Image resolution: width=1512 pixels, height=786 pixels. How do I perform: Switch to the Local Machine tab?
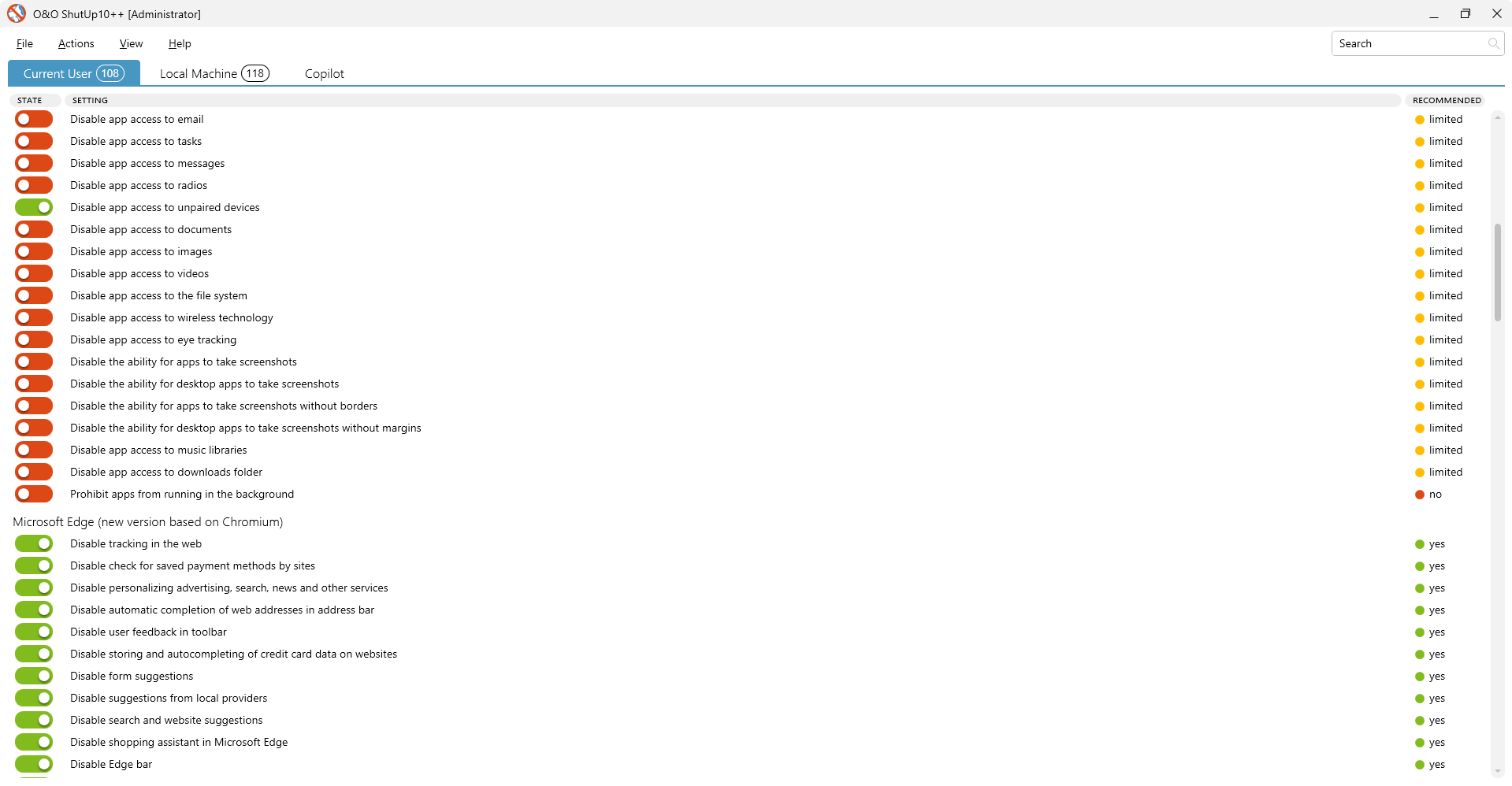coord(214,73)
